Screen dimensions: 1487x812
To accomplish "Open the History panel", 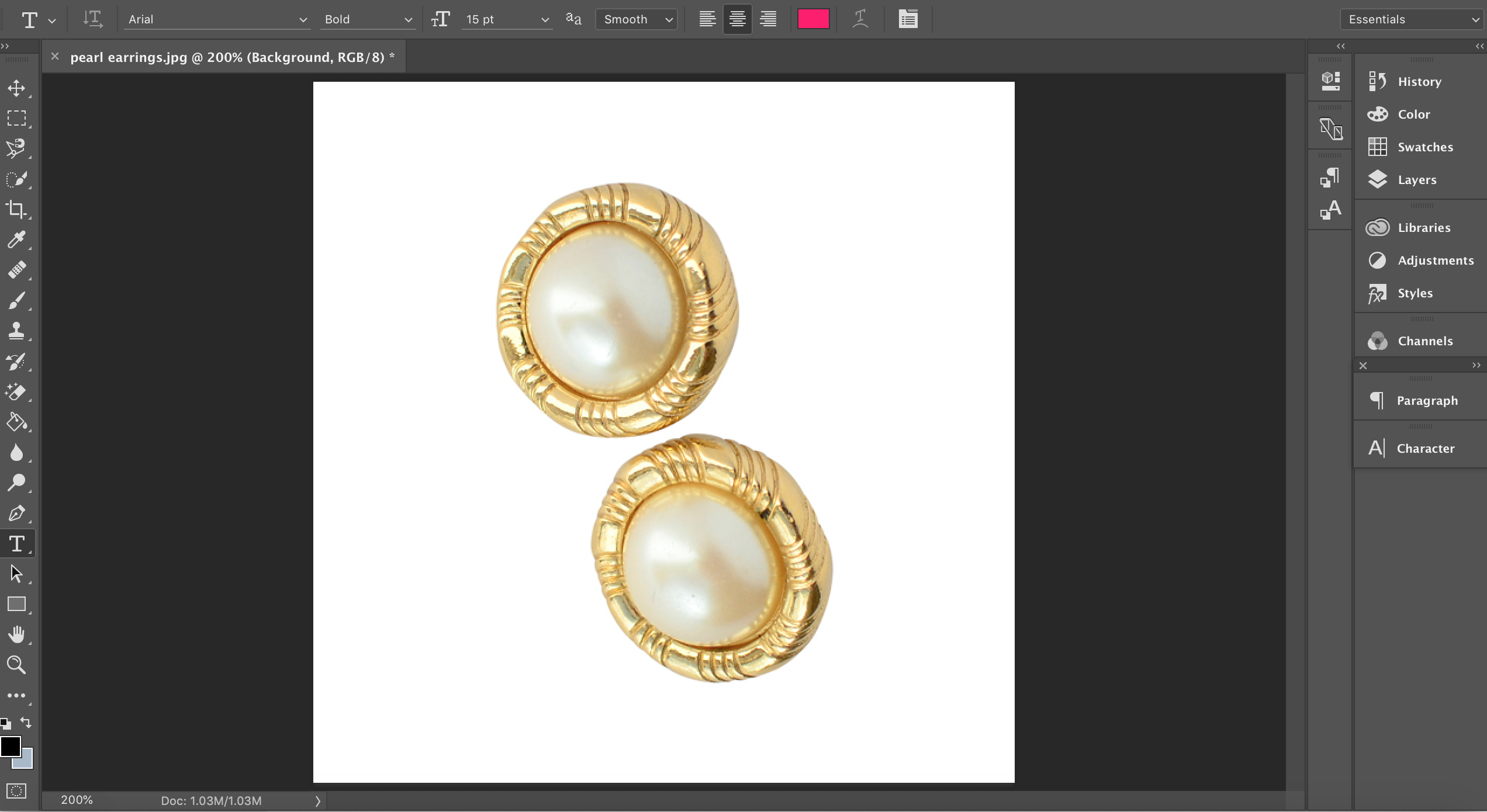I will click(x=1419, y=82).
